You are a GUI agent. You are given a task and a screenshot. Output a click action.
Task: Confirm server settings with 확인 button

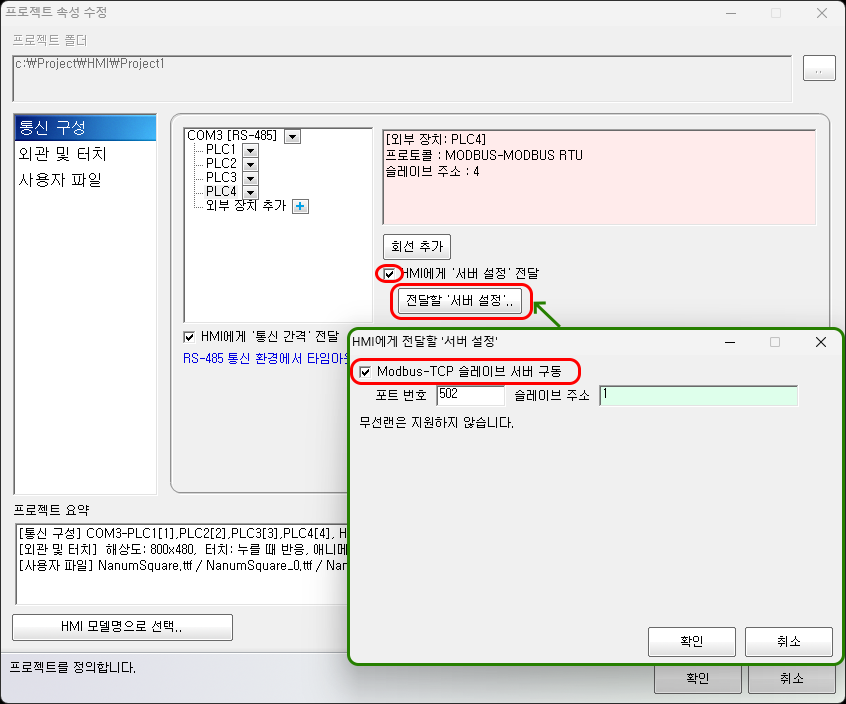pos(692,642)
